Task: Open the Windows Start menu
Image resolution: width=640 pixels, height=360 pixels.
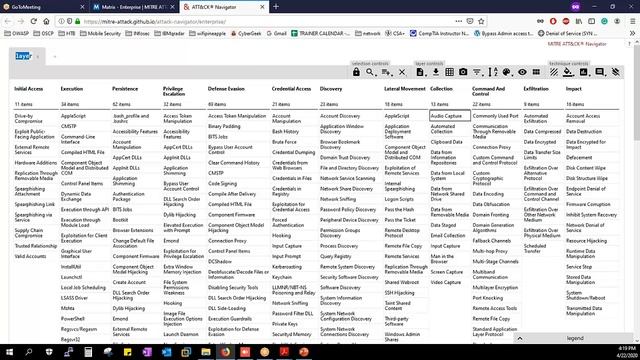Action: pyautogui.click(x=9, y=352)
